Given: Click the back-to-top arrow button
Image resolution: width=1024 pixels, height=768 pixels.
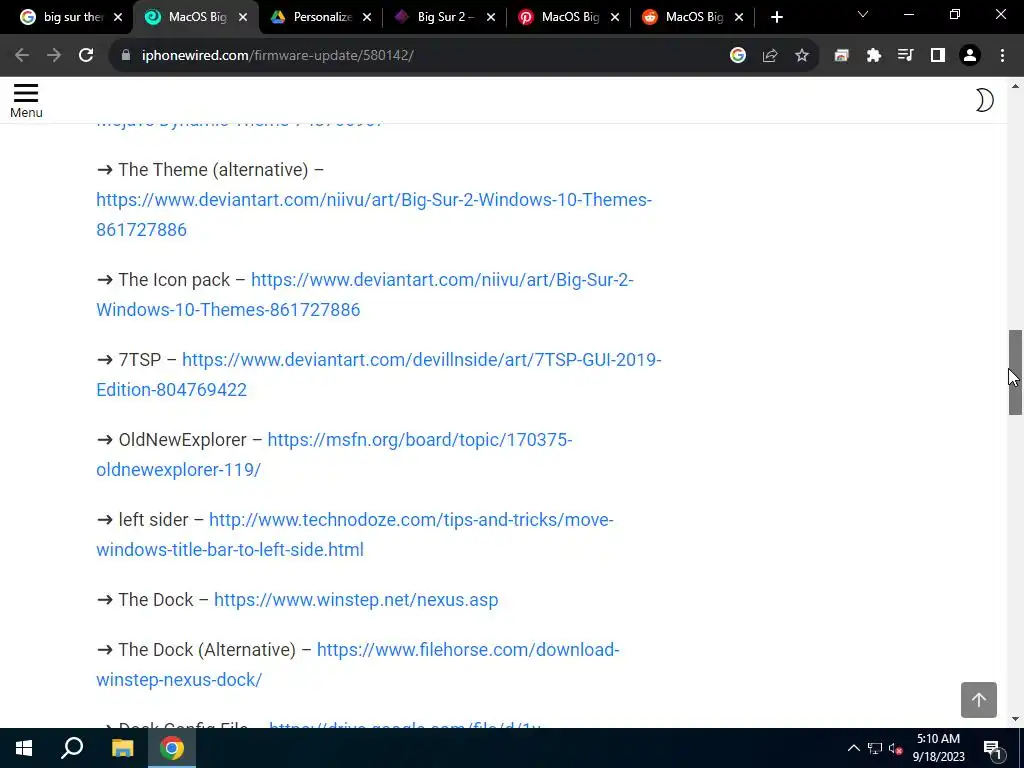Looking at the screenshot, I should coord(978,700).
